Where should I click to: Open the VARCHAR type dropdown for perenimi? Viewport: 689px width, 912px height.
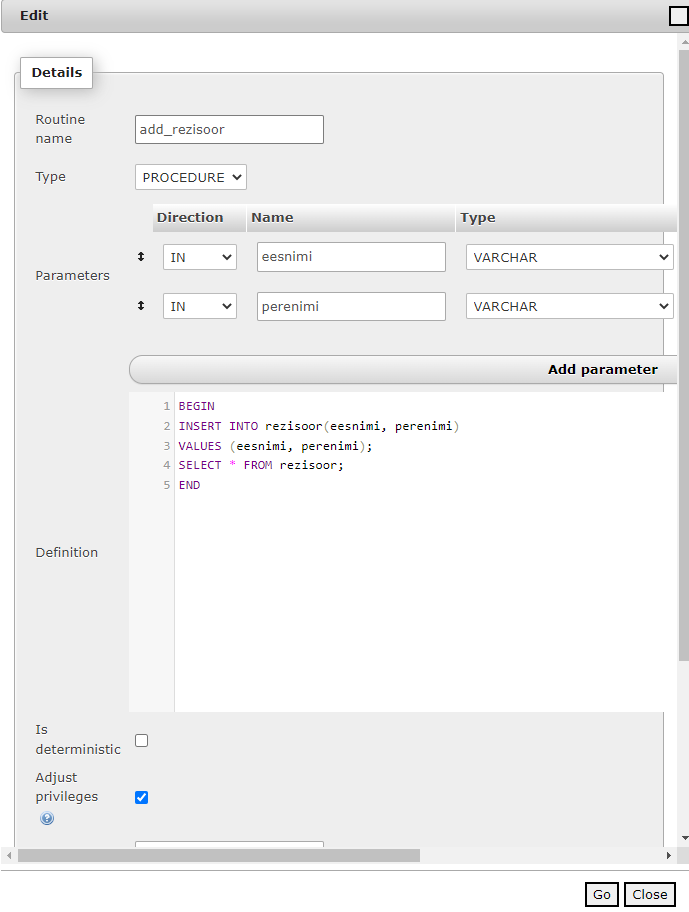pos(569,307)
